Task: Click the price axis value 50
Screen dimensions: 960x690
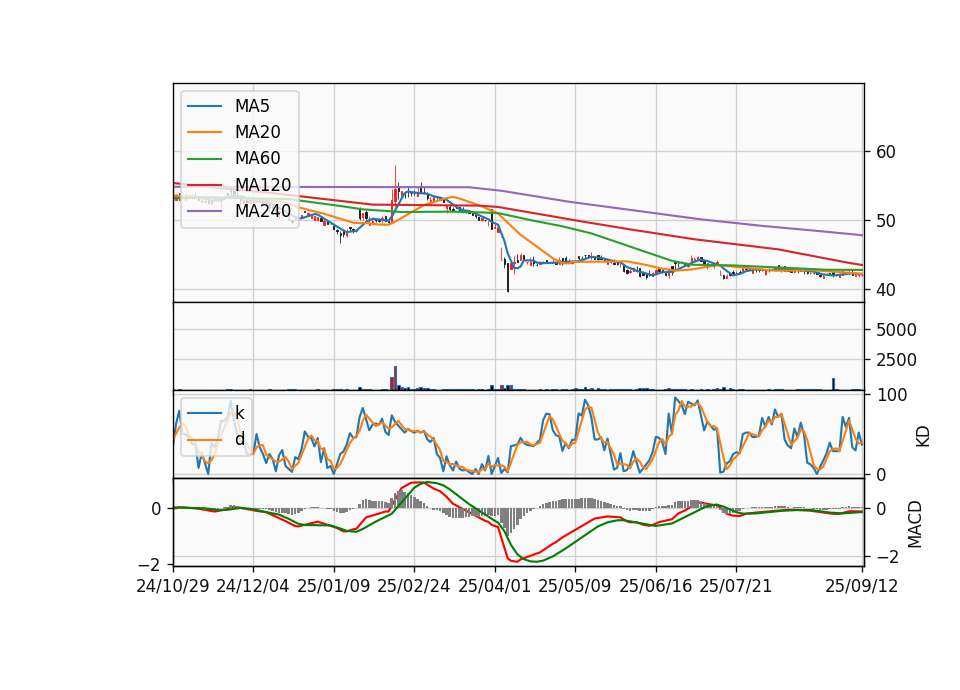Action: [886, 222]
